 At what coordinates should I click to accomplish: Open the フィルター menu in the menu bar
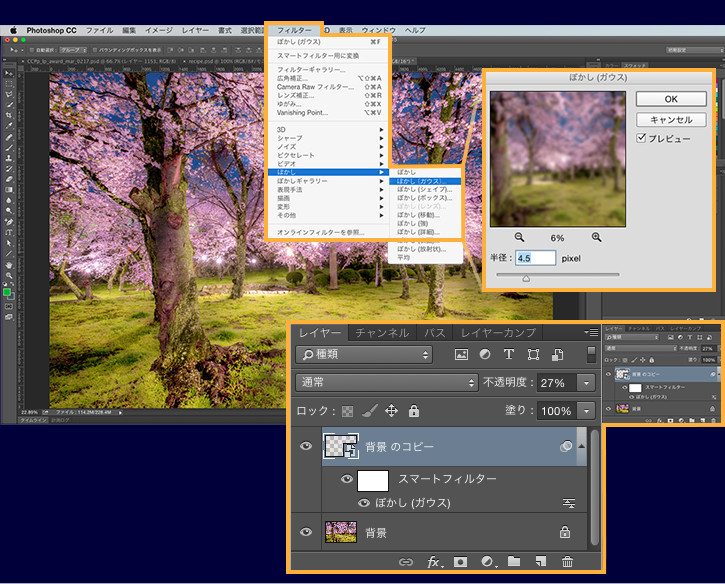(294, 30)
